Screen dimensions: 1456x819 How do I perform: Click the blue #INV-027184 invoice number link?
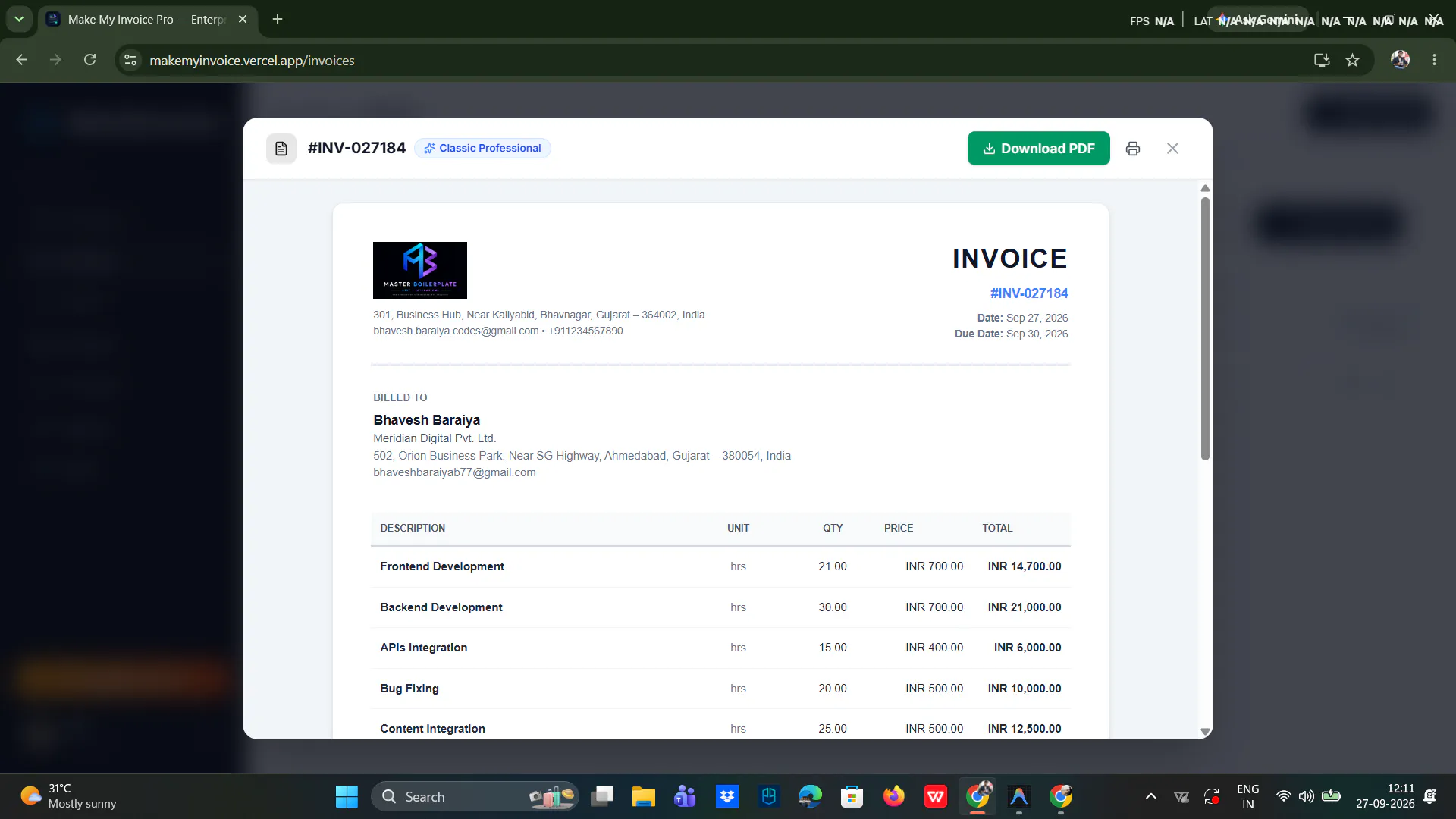(1029, 293)
